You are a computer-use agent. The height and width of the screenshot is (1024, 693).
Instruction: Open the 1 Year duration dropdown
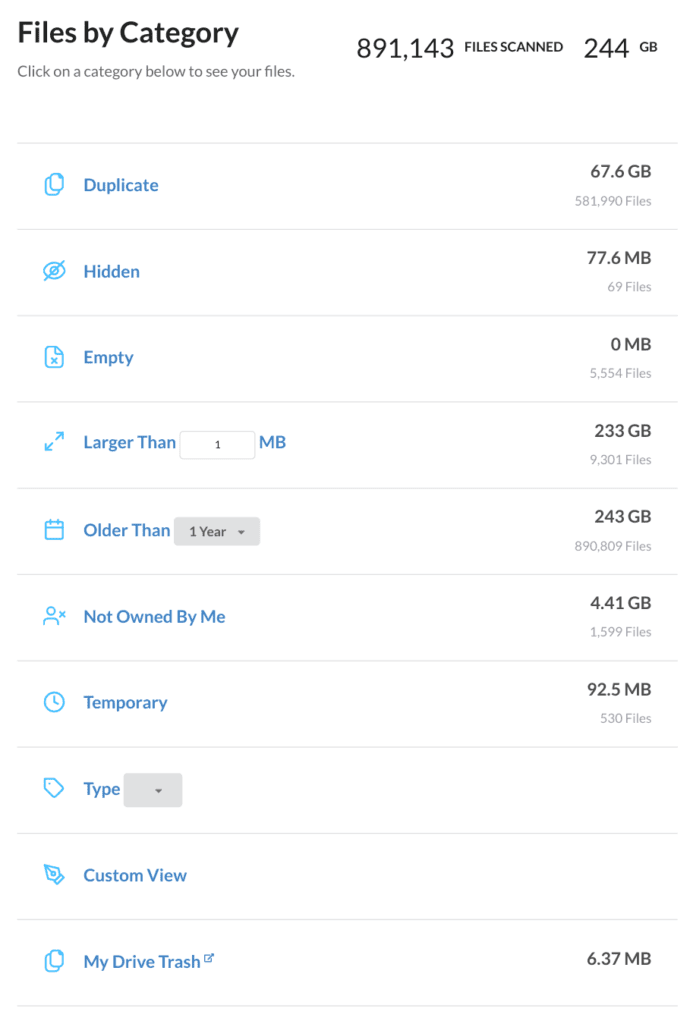[x=217, y=531]
